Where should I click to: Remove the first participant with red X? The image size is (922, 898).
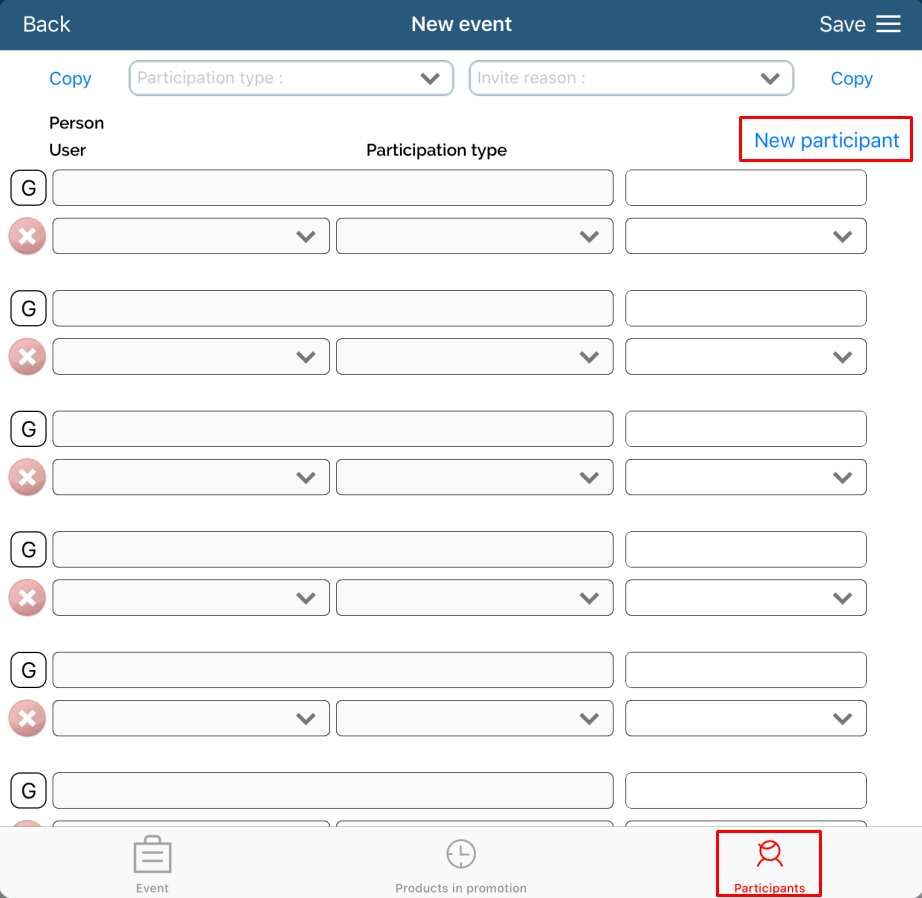pyautogui.click(x=27, y=237)
